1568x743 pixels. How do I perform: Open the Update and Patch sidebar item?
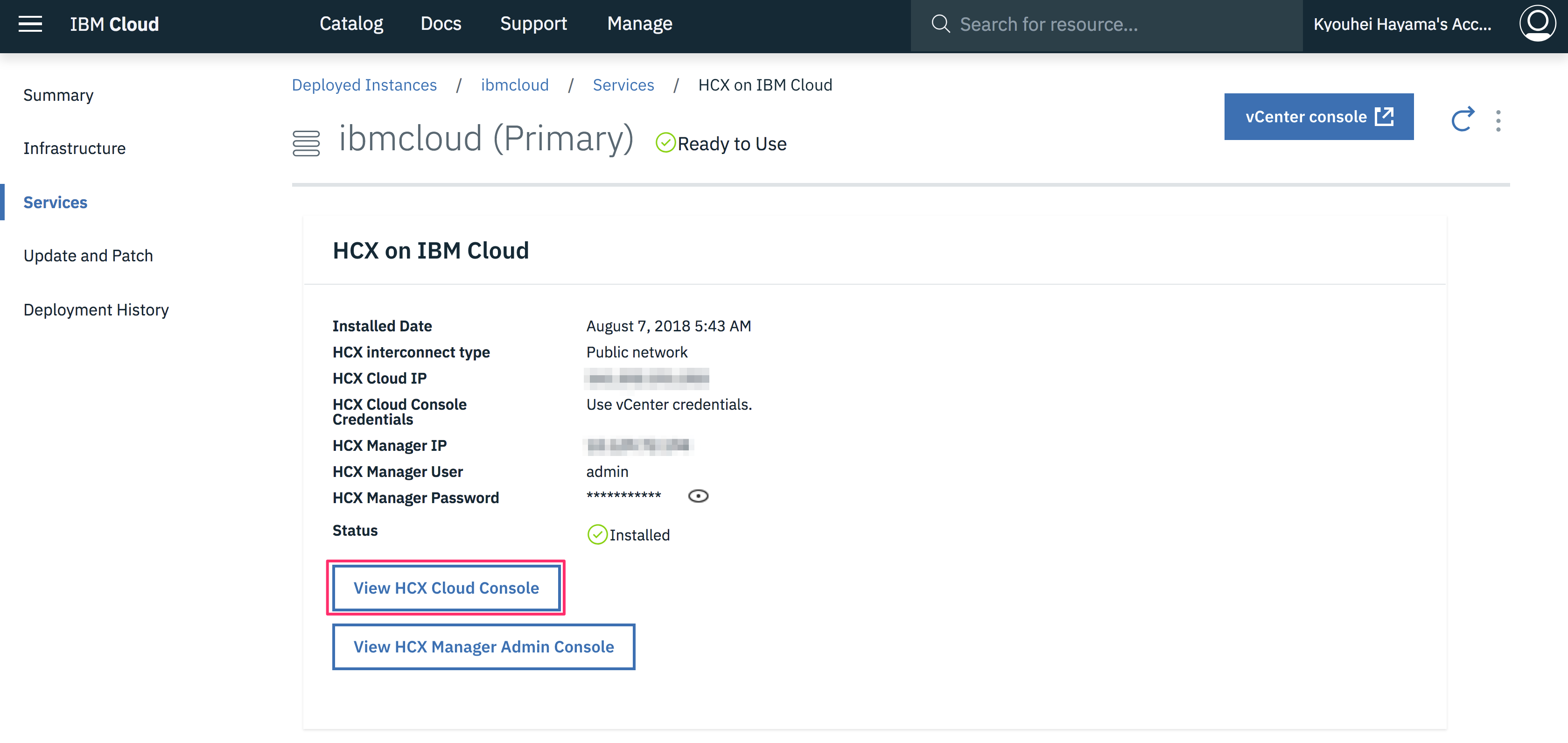88,255
